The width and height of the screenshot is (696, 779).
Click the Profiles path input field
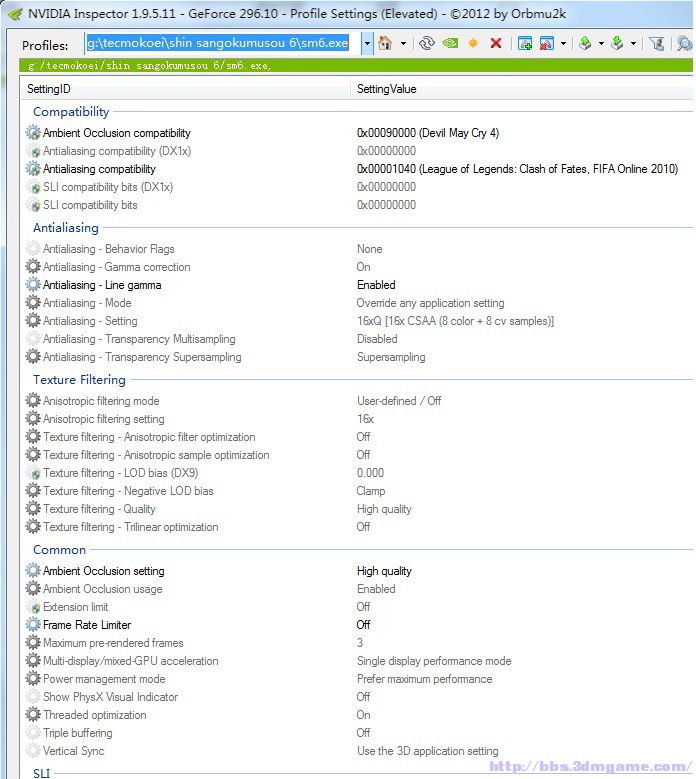coord(223,43)
